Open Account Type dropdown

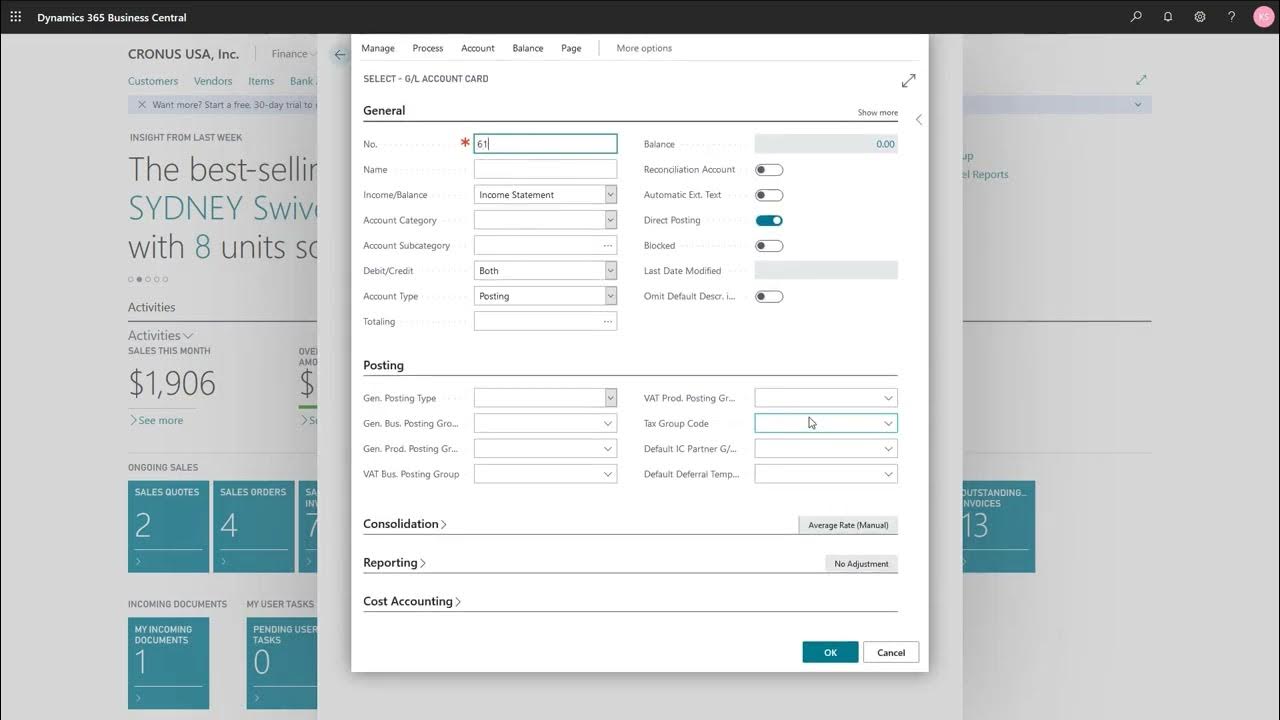coord(610,296)
